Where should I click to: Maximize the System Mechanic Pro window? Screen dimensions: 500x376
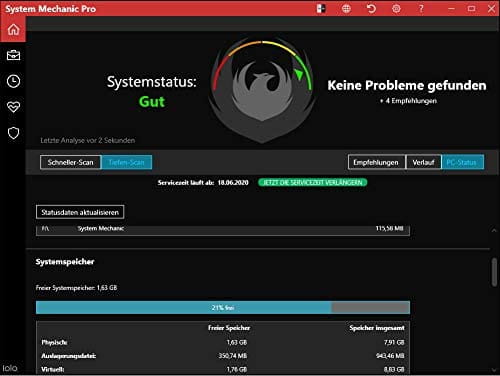471,9
